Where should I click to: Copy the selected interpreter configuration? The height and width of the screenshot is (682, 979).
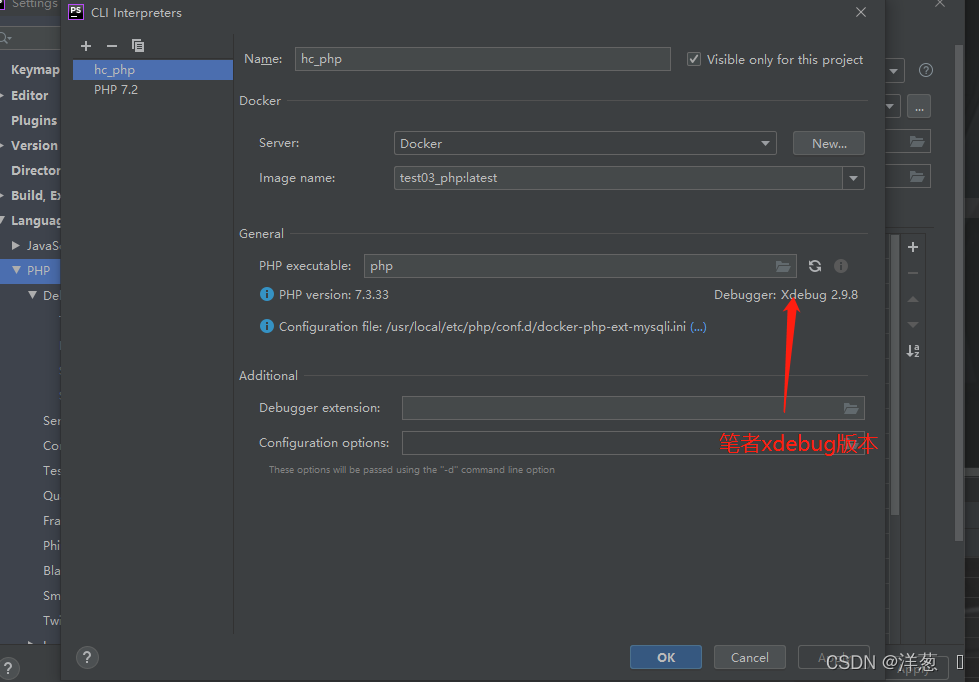[x=138, y=46]
